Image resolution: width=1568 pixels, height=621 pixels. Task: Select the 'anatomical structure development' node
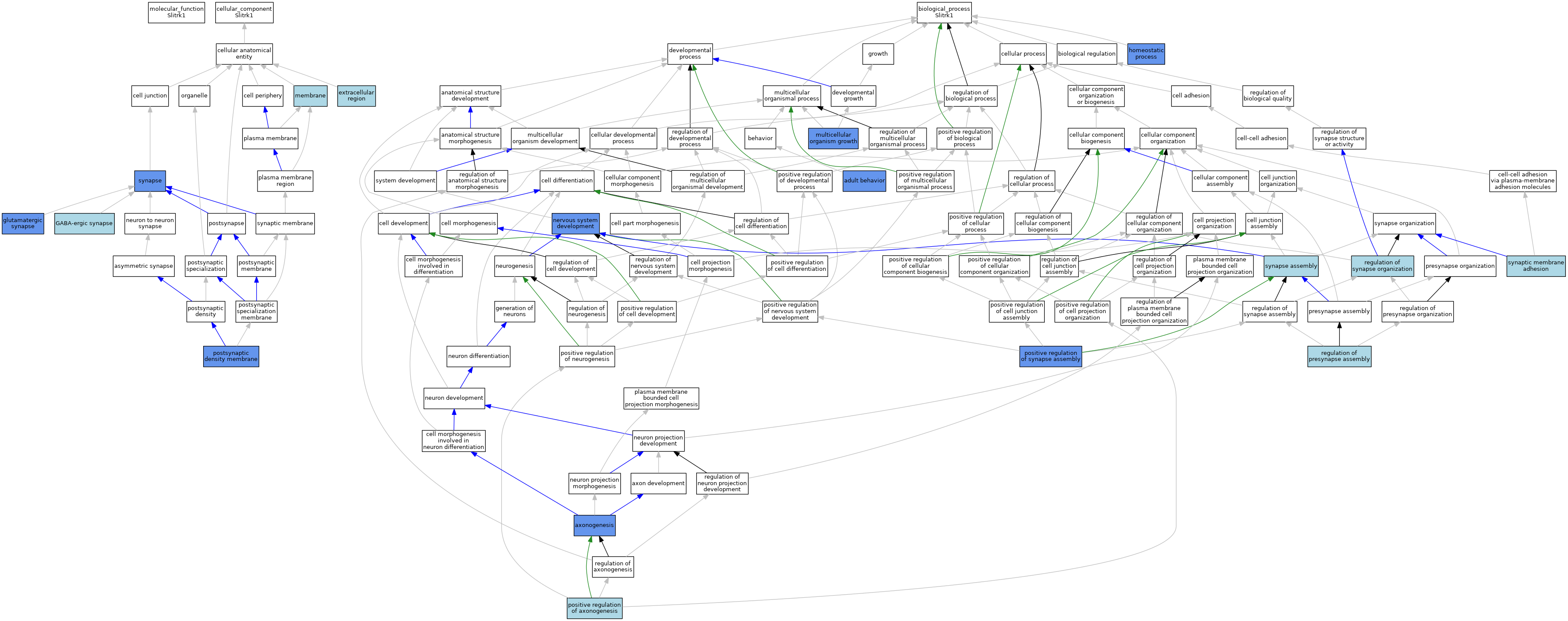pyautogui.click(x=470, y=96)
